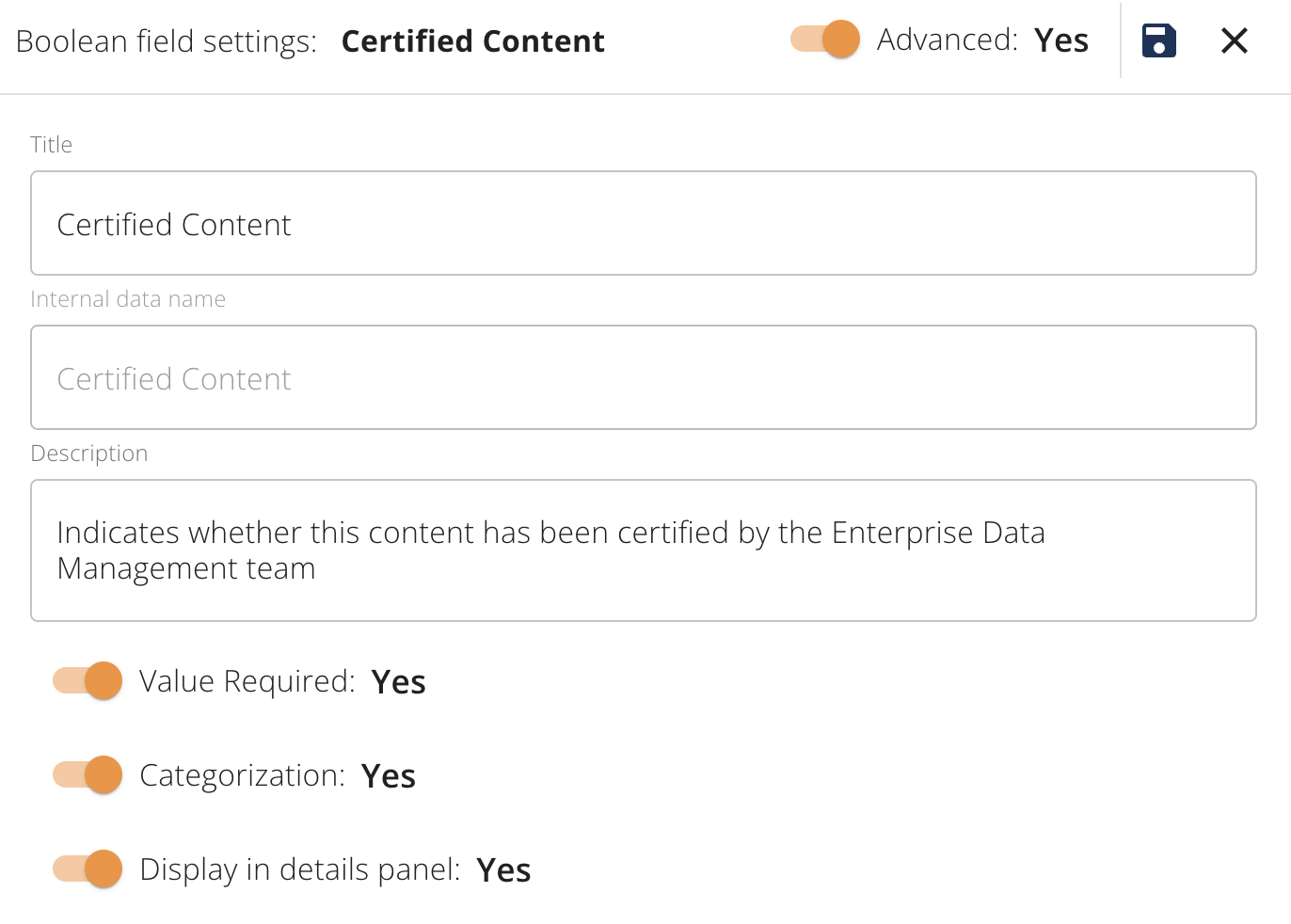This screenshot has width=1291, height=924.
Task: Click the Display in details panel label
Action: (300, 869)
